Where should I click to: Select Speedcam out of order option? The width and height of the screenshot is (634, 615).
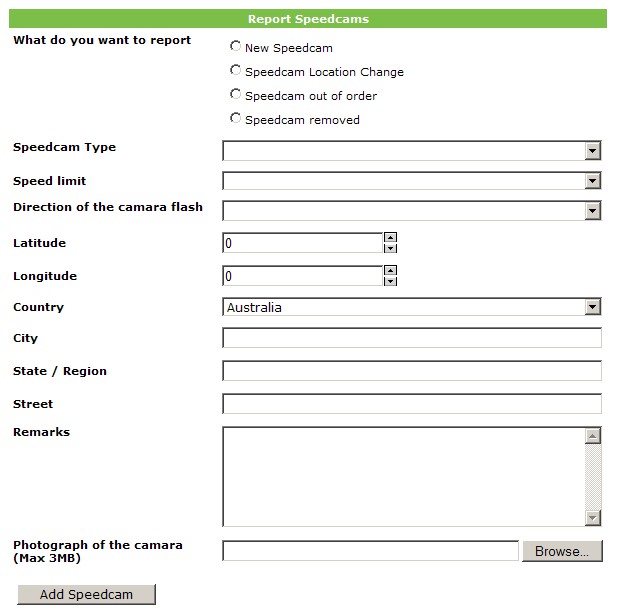point(236,95)
